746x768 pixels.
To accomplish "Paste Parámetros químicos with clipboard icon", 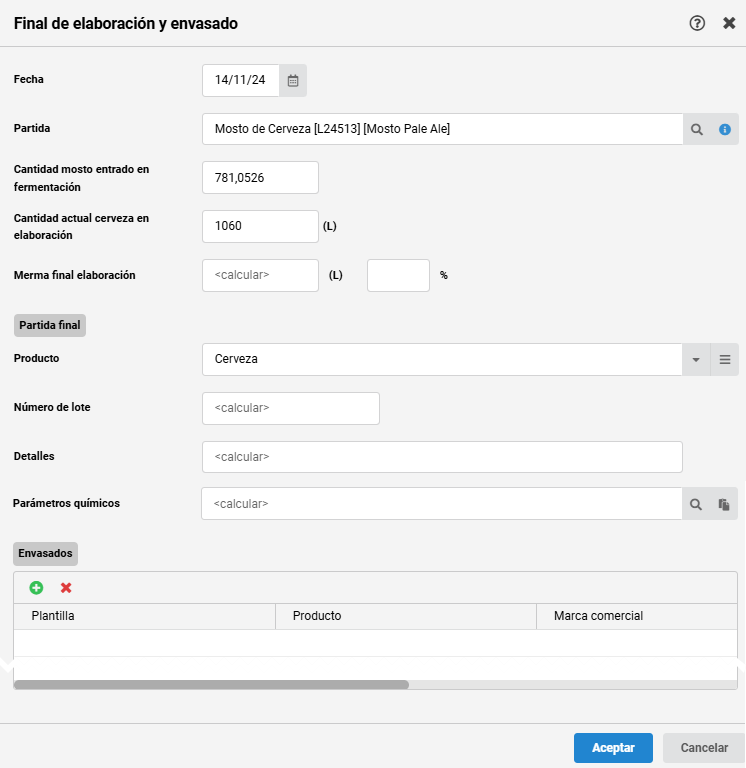I will pos(724,504).
